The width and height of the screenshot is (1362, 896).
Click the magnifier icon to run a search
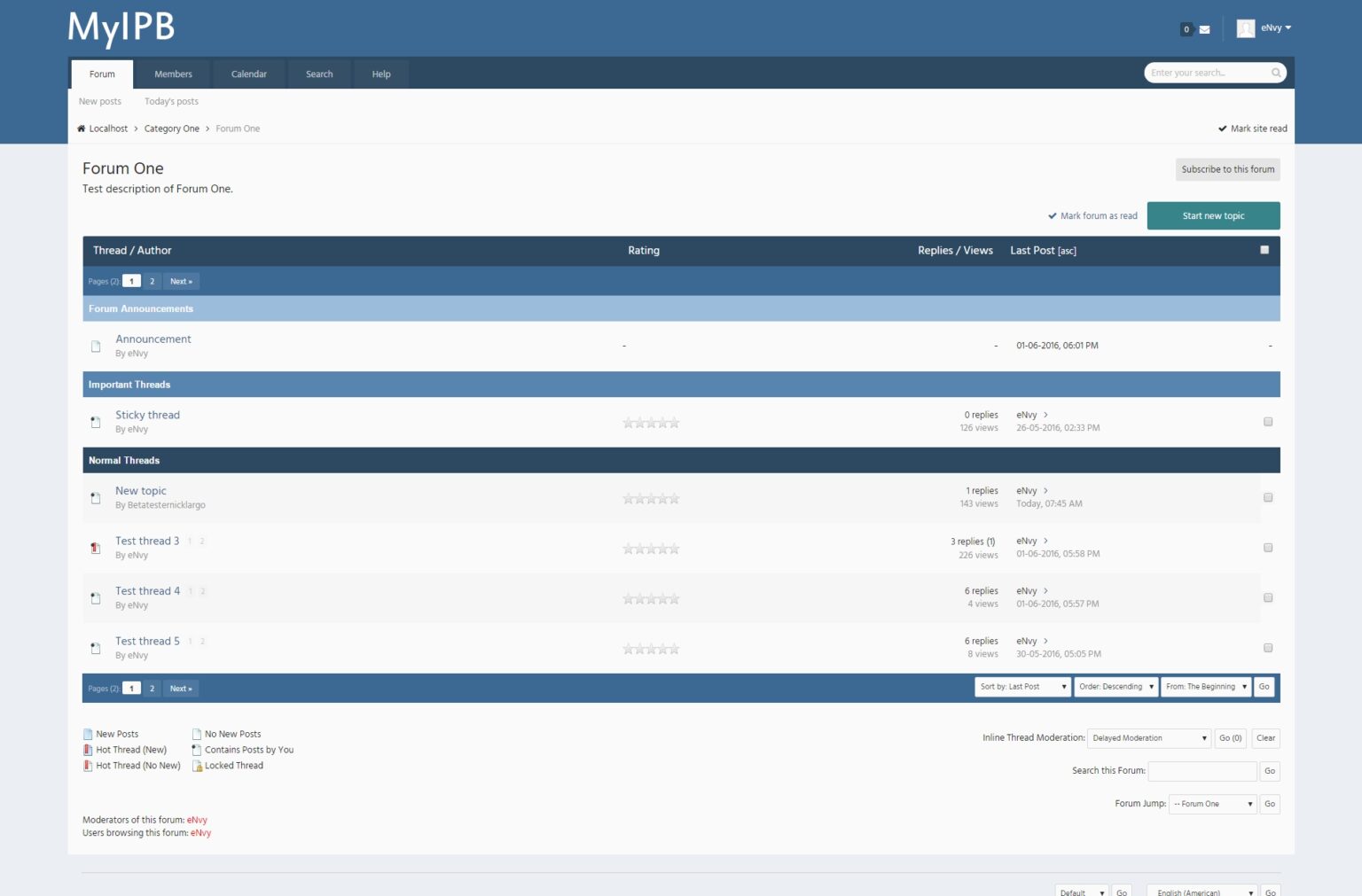(1275, 73)
